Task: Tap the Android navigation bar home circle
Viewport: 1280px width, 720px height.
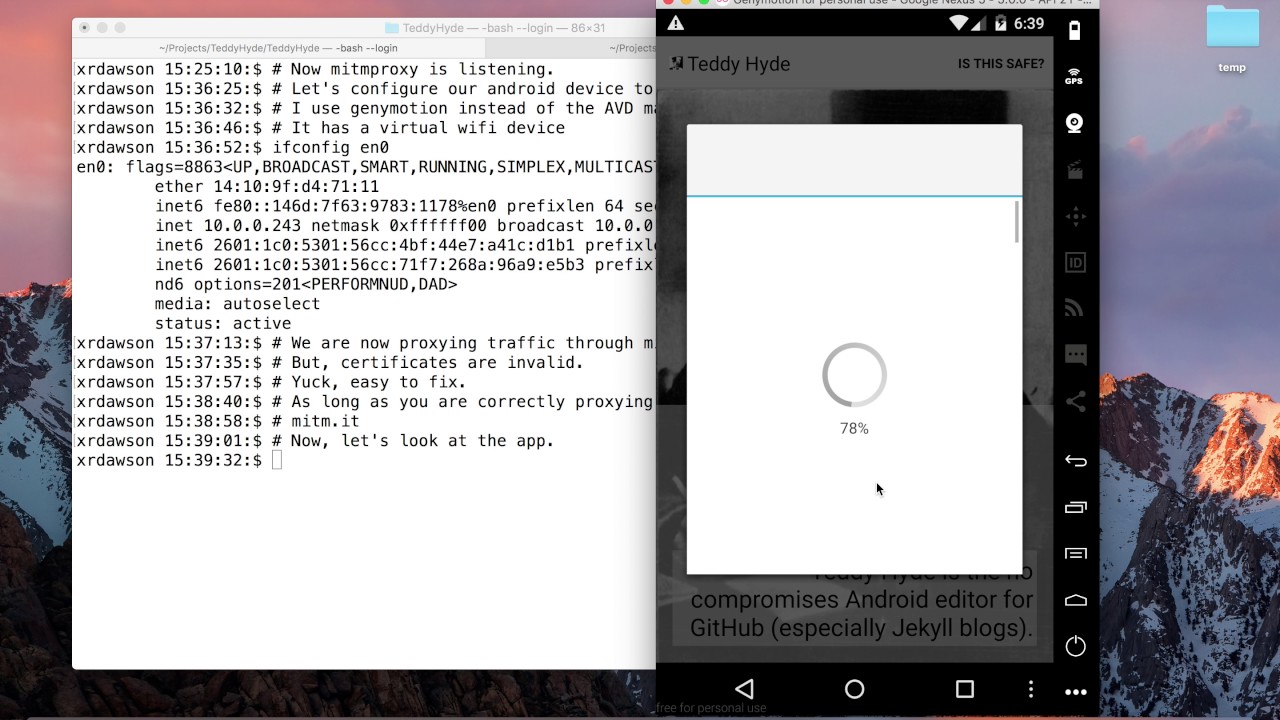Action: (854, 689)
